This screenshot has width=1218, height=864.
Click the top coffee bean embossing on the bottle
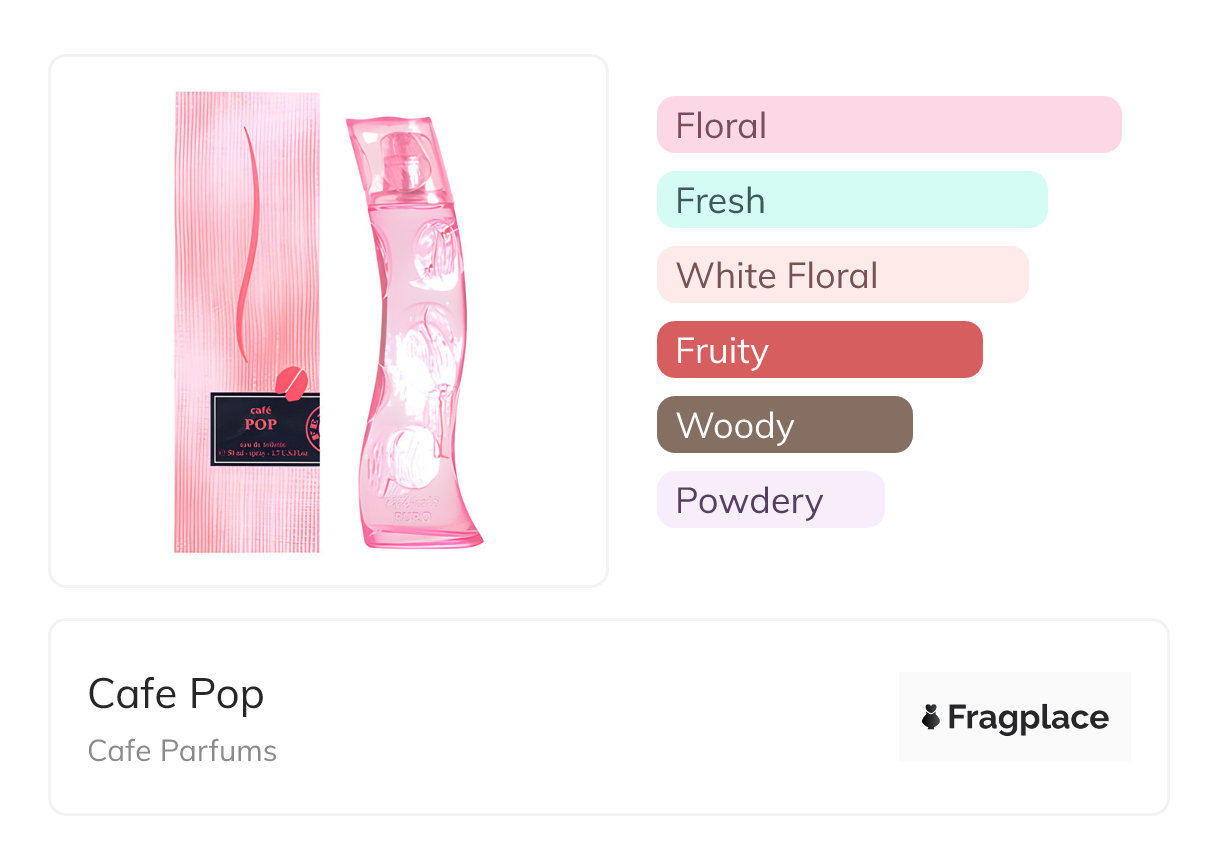coord(432,241)
